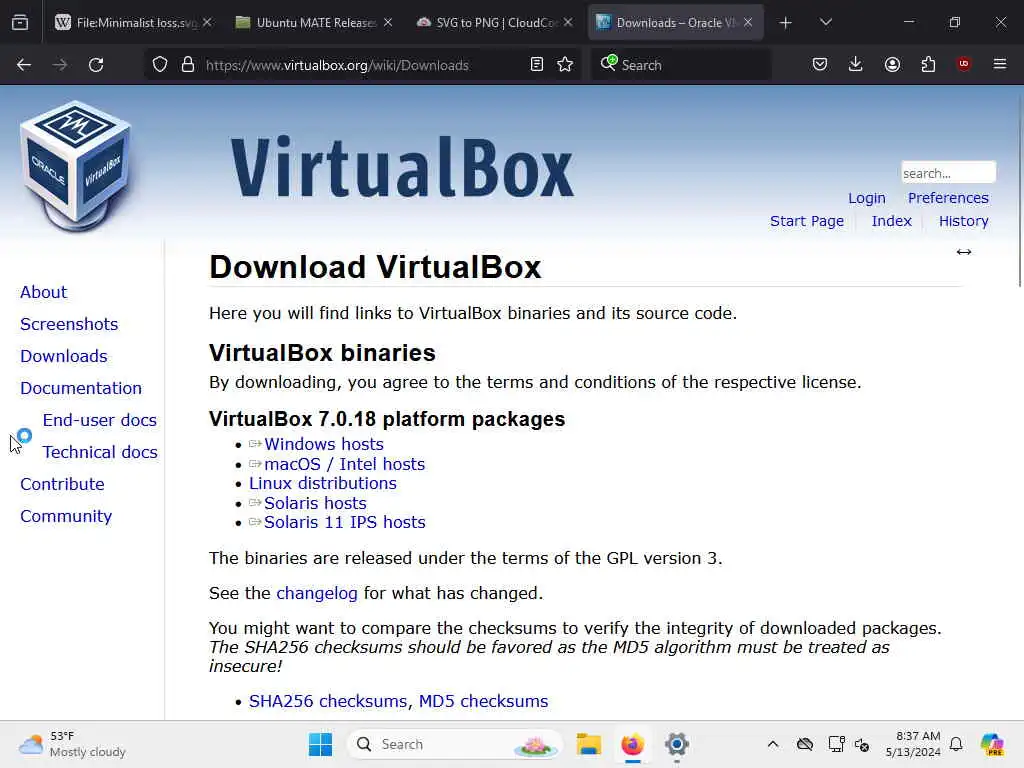This screenshot has width=1024, height=768.
Task: Open Technical docs sidebar link
Action: pyautogui.click(x=101, y=452)
